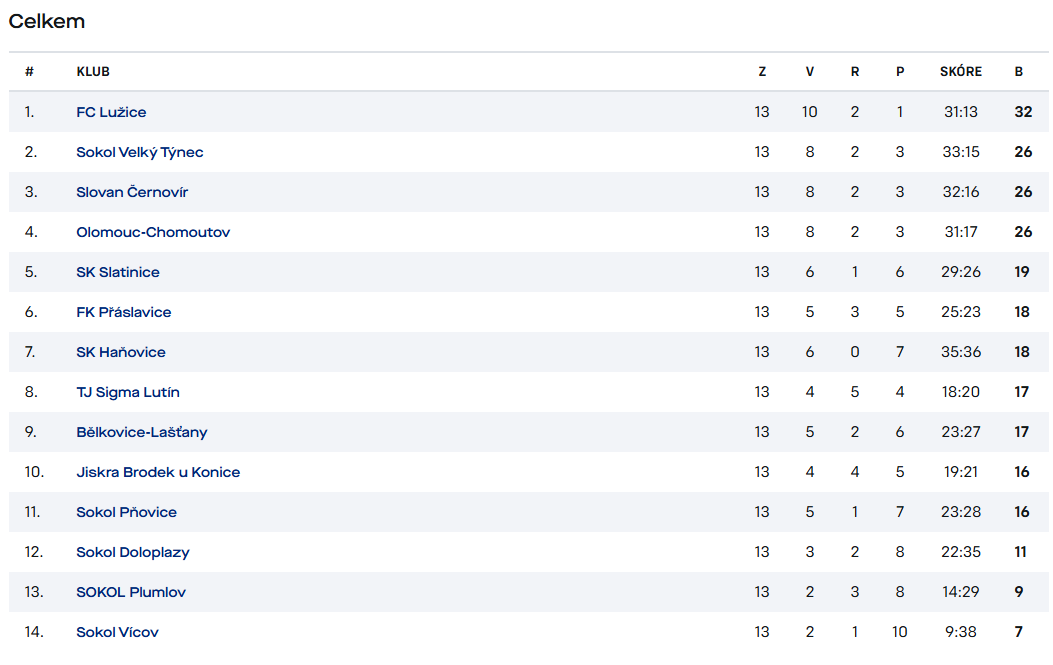Click the B points column header
The image size is (1053, 665).
tap(1019, 72)
